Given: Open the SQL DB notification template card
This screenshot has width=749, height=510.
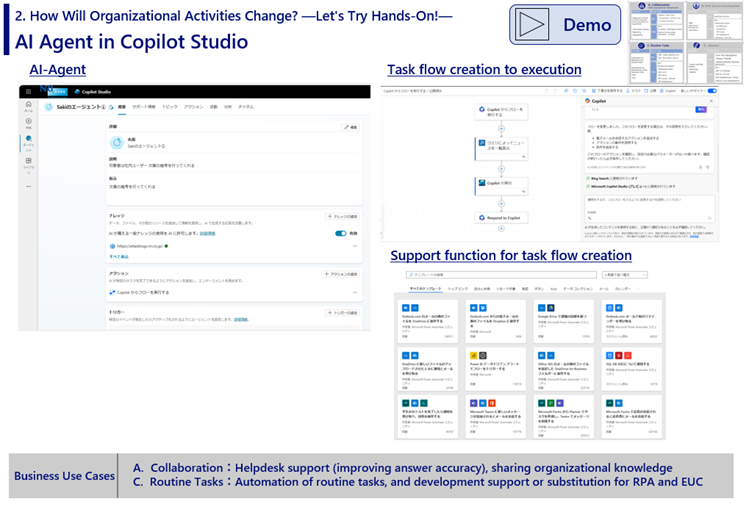Looking at the screenshot, I should (632, 369).
